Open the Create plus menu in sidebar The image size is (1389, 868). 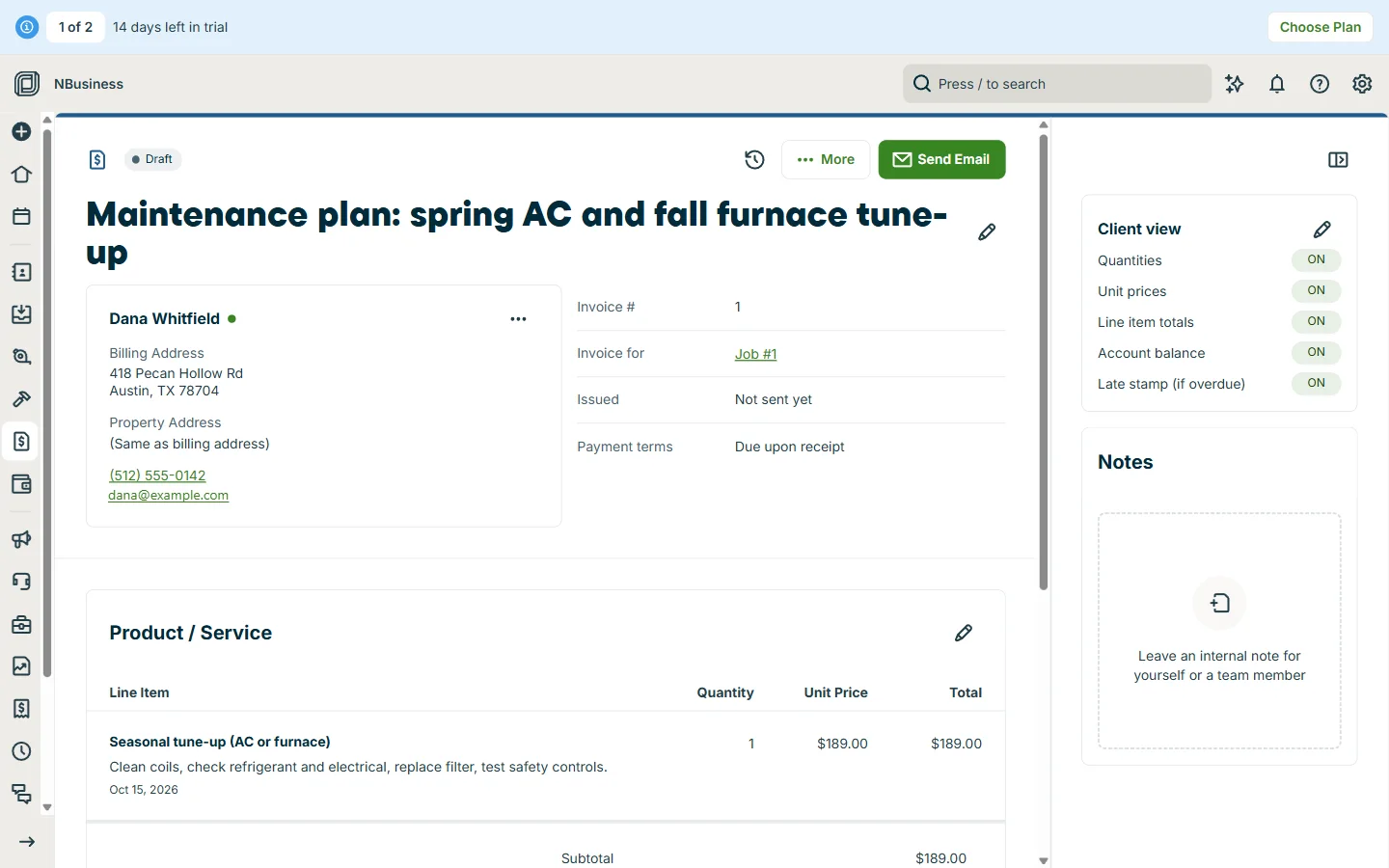pos(21,131)
